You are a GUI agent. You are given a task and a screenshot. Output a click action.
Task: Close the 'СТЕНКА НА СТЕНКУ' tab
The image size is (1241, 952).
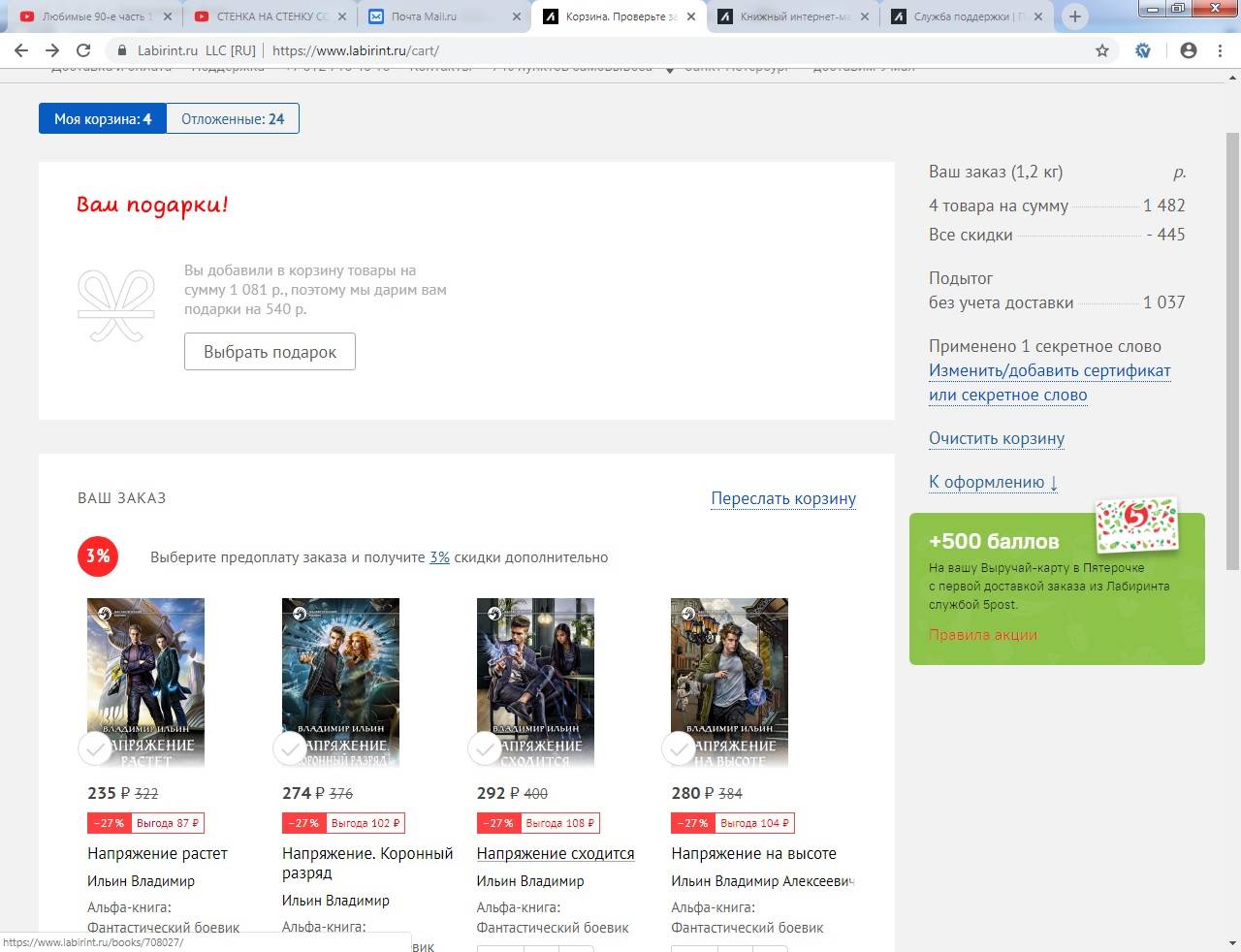341,16
